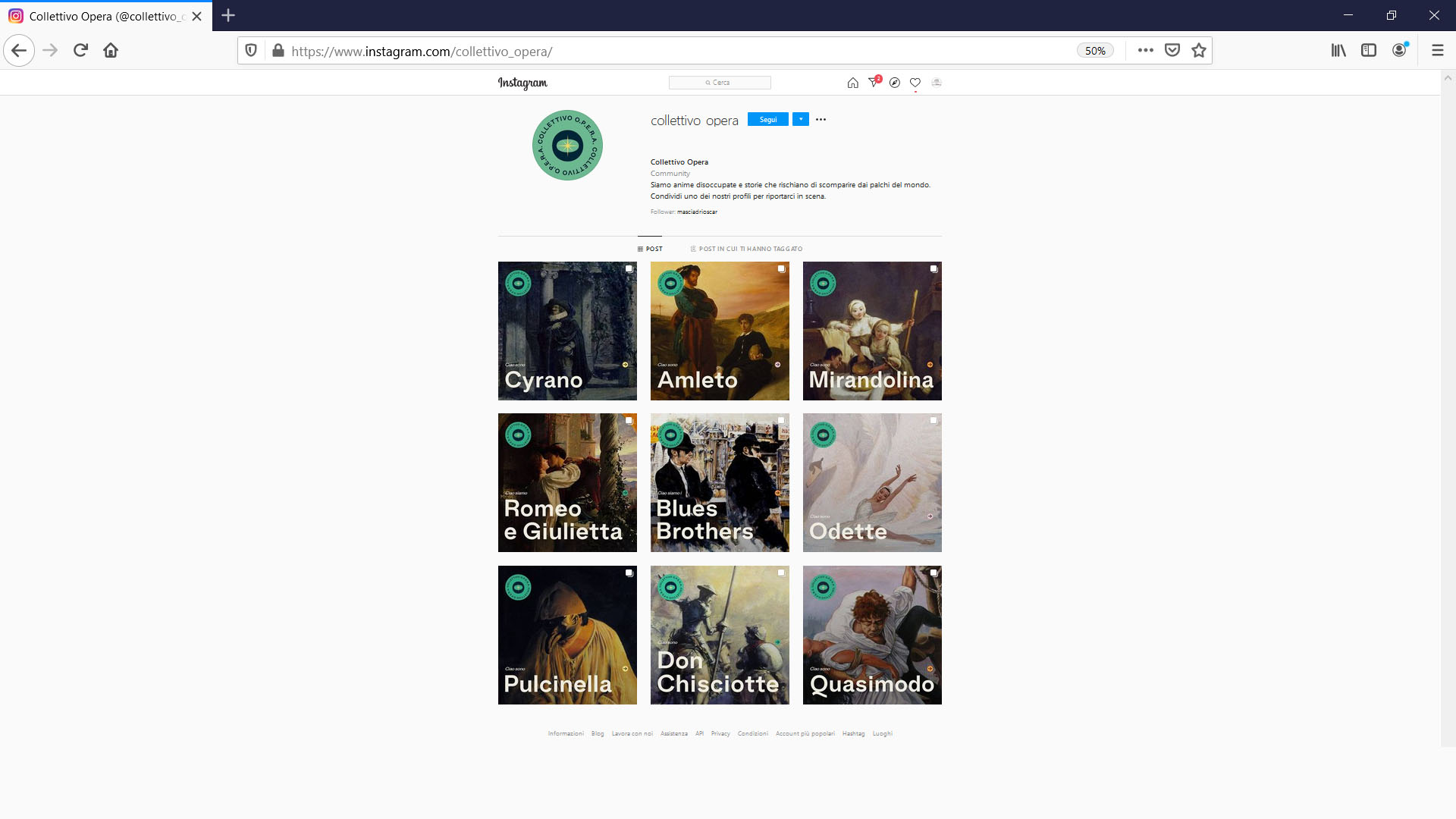Open activity heart notifications icon
This screenshot has width=1456, height=819.
[x=915, y=83]
